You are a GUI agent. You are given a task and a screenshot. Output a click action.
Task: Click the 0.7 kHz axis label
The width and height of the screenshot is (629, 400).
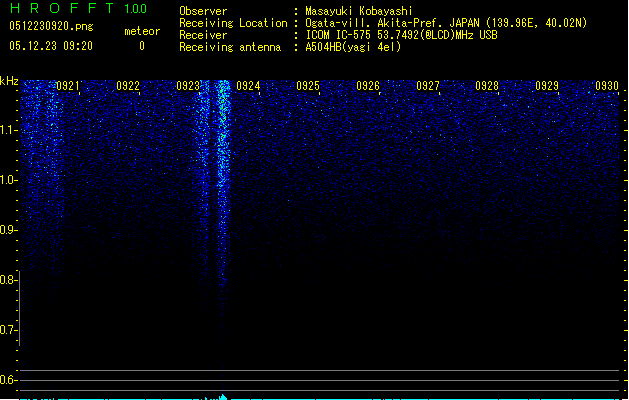coord(8,330)
